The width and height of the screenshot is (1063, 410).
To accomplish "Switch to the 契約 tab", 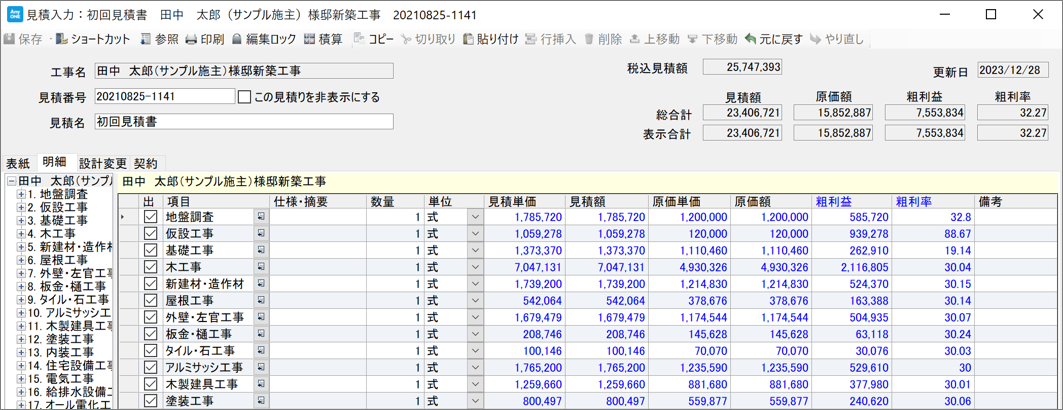I will (x=146, y=164).
